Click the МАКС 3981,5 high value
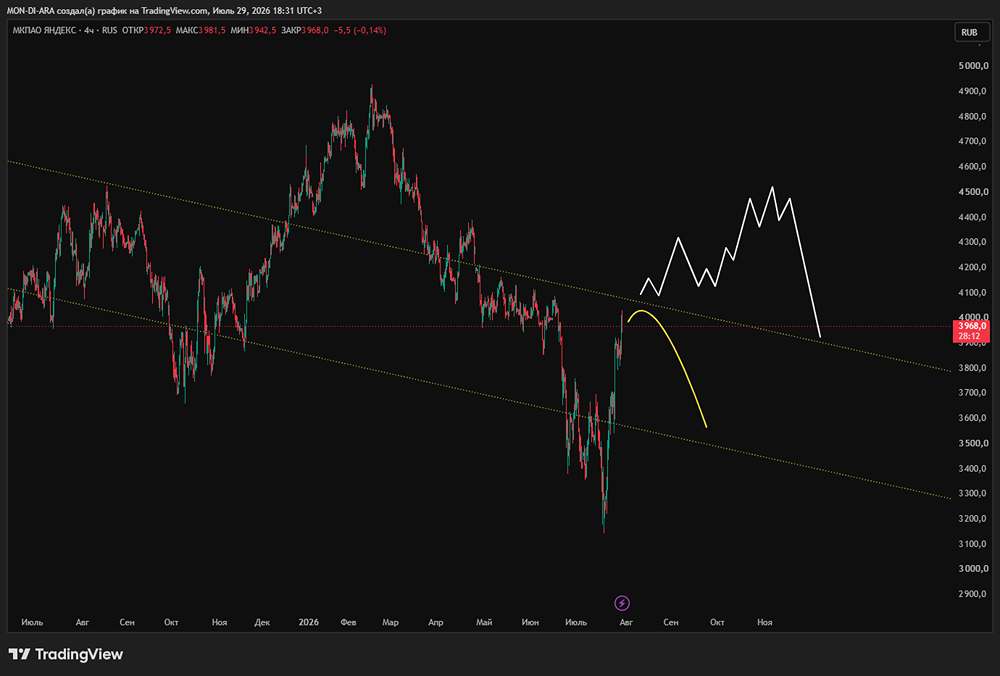The image size is (1000, 676). click(x=200, y=30)
